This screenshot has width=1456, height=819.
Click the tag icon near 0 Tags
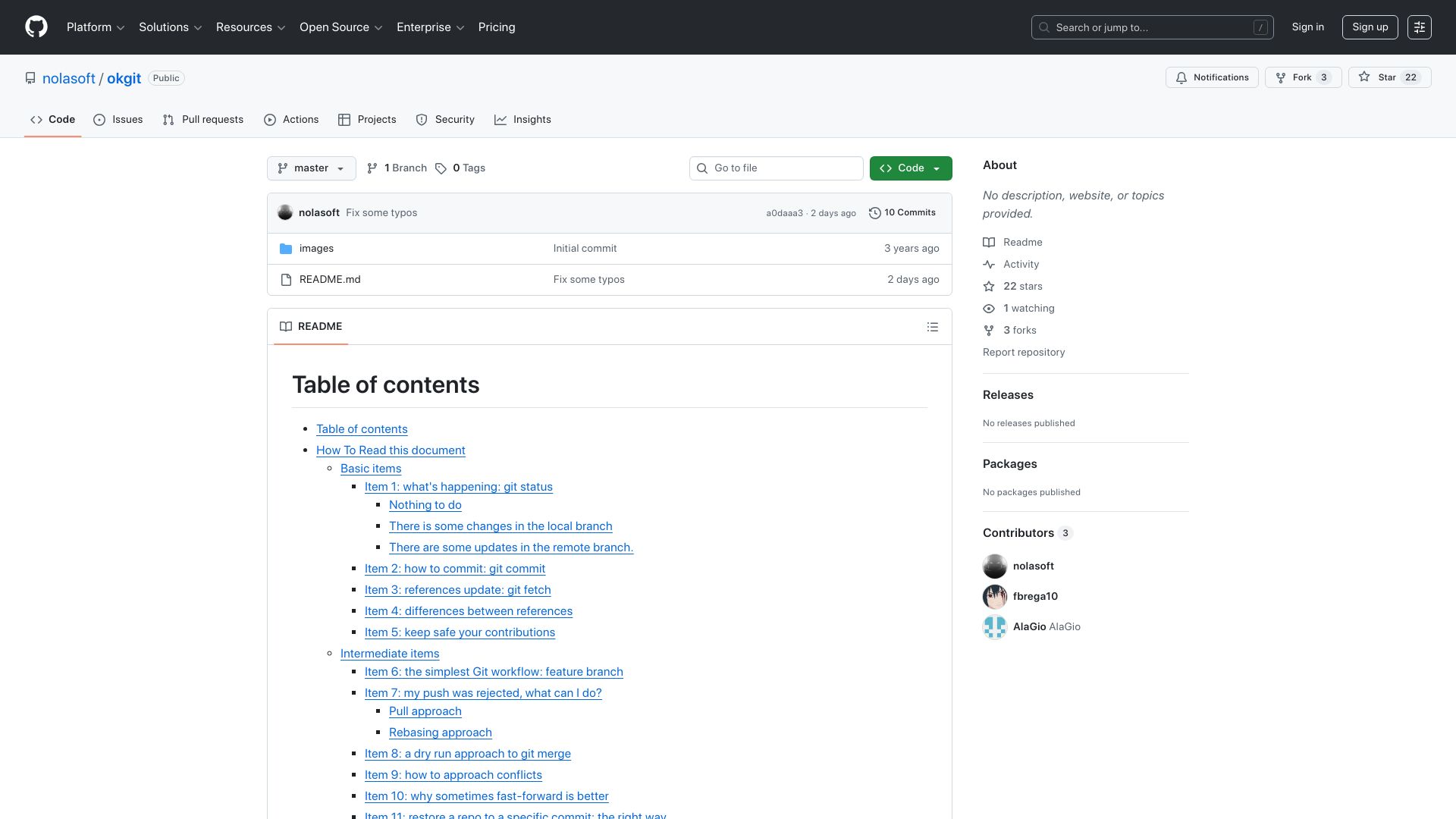click(x=441, y=168)
